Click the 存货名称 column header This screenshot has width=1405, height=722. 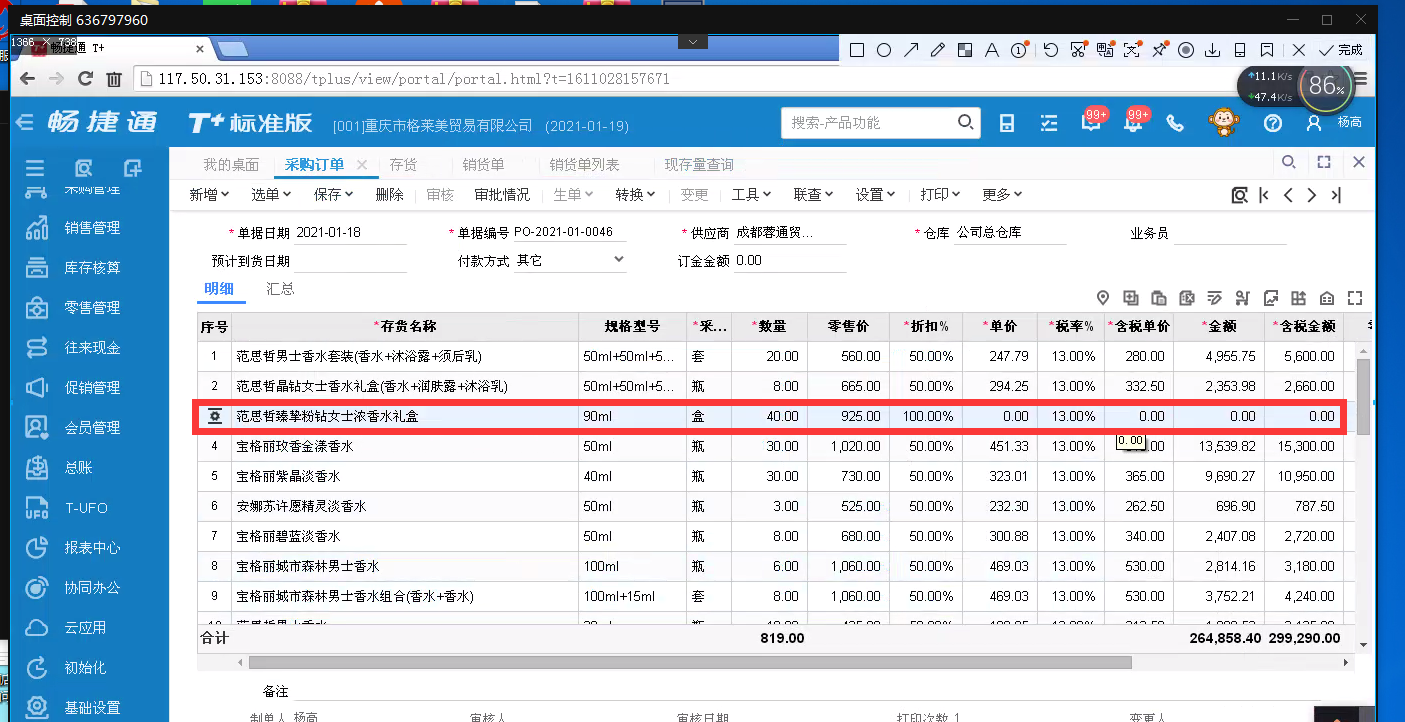(405, 326)
